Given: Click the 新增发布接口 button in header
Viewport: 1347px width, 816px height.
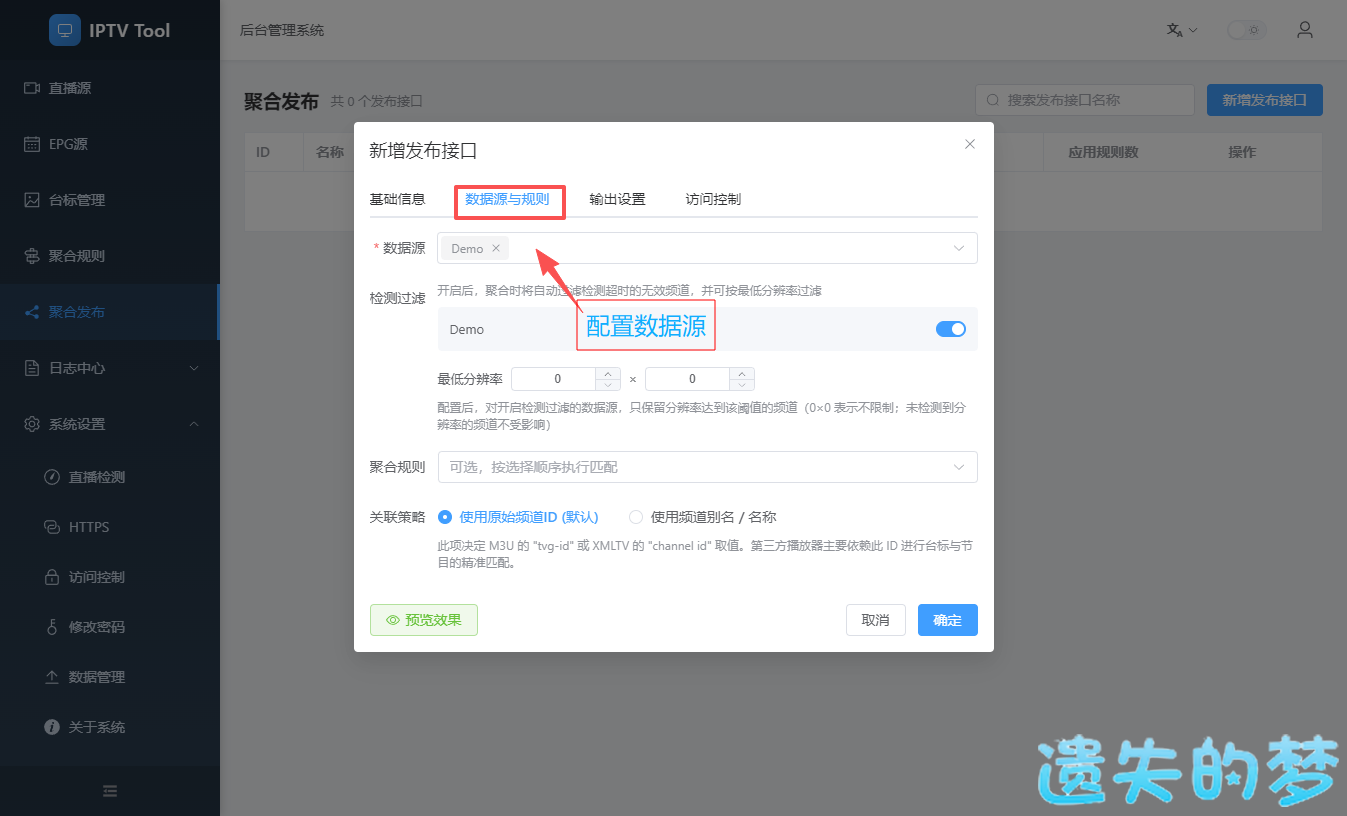Looking at the screenshot, I should pos(1265,100).
